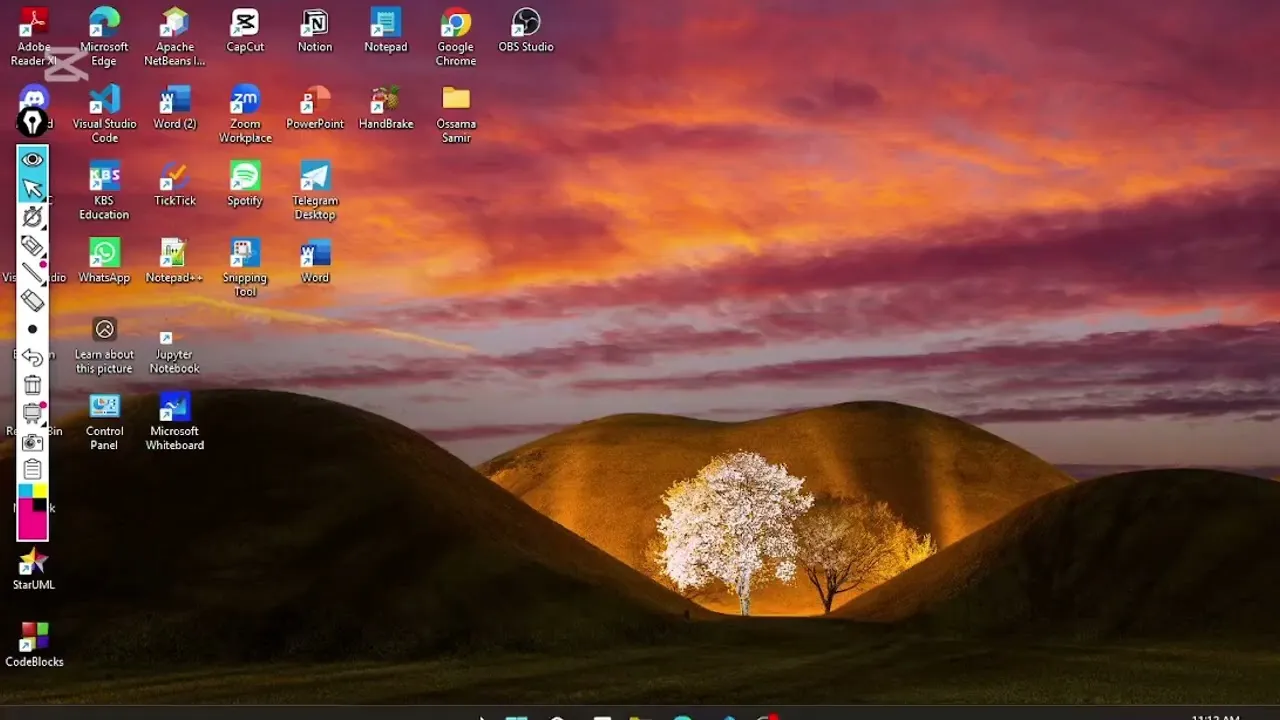Pick the small black color swatch
The image size is (1280, 720).
(41, 505)
